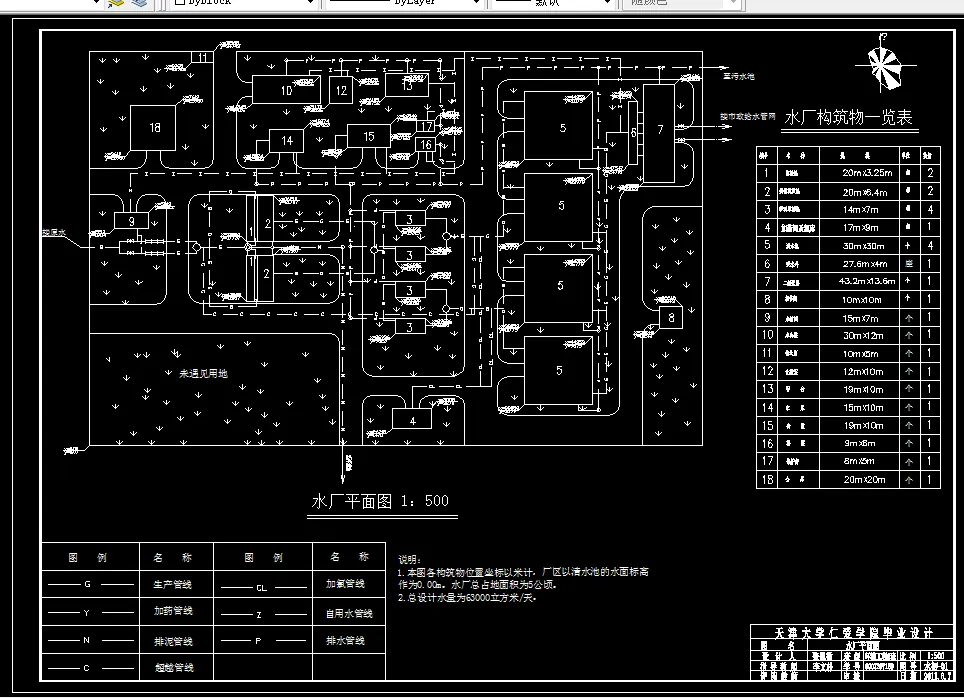
Task: Select the legend entry 生产管线
Action: (173, 584)
